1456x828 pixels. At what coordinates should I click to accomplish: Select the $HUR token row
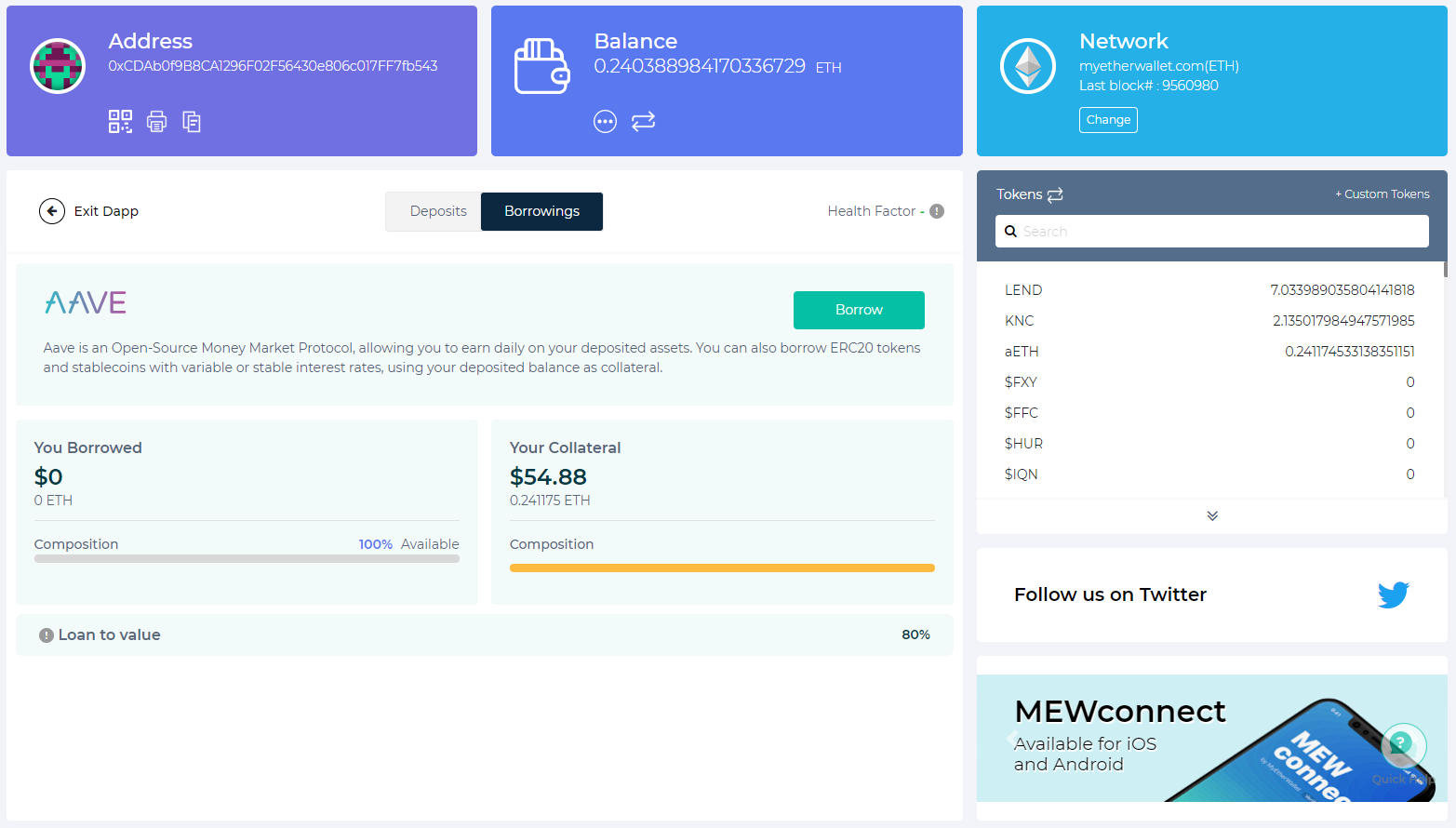(x=1209, y=444)
